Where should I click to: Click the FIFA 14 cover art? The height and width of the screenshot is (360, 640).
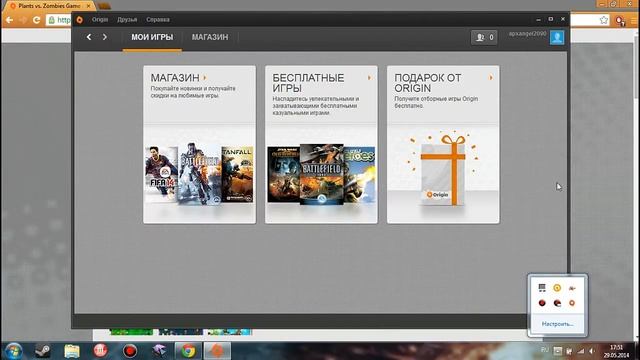[162, 174]
